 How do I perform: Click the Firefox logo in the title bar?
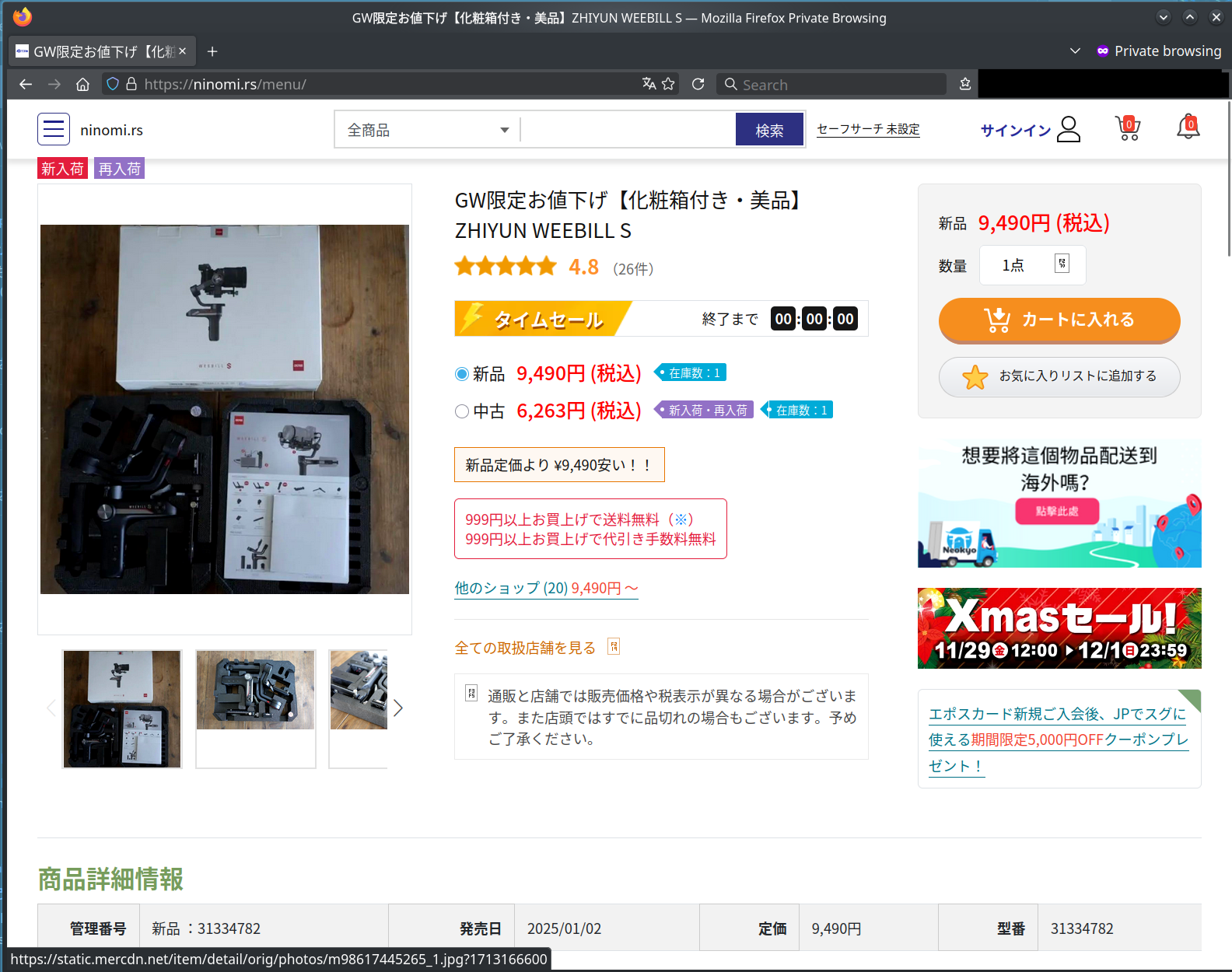click(23, 17)
